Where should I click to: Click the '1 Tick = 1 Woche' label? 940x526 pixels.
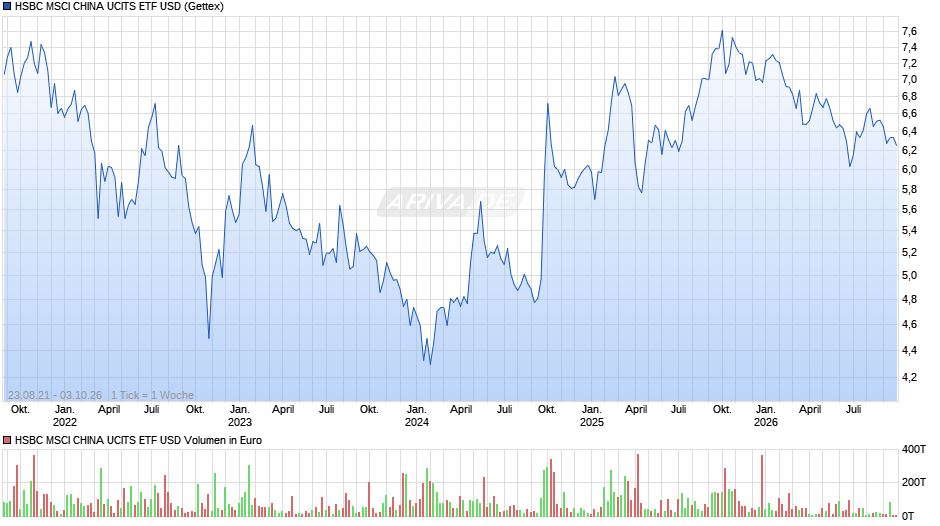pos(152,395)
